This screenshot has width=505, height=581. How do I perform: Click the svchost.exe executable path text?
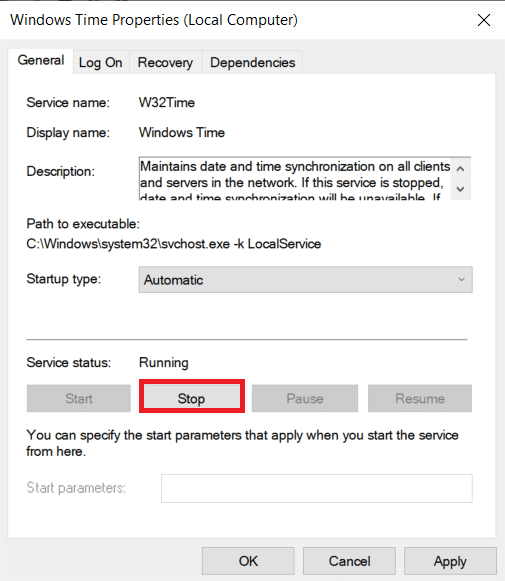click(x=173, y=244)
